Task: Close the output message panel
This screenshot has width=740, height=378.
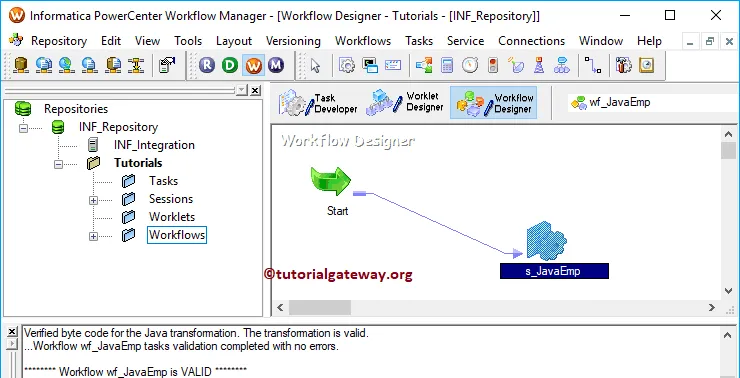Action: (12, 332)
